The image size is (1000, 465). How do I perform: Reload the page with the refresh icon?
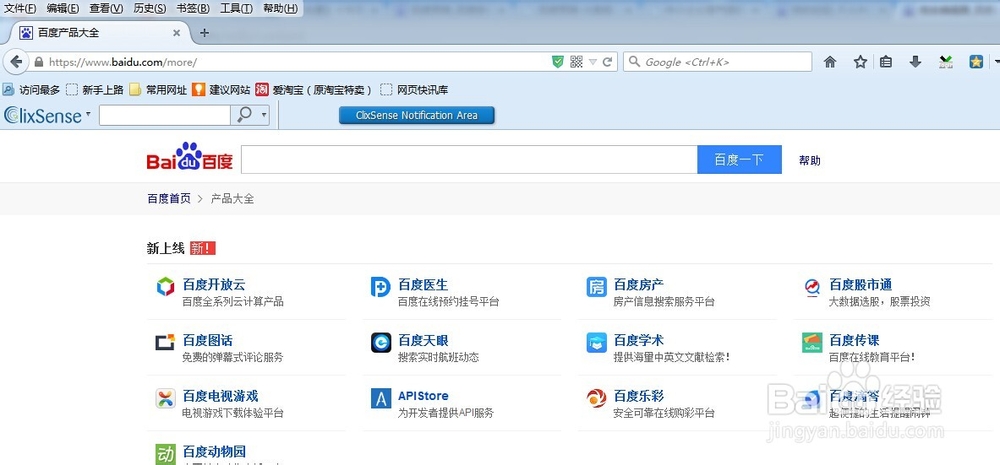(x=607, y=62)
